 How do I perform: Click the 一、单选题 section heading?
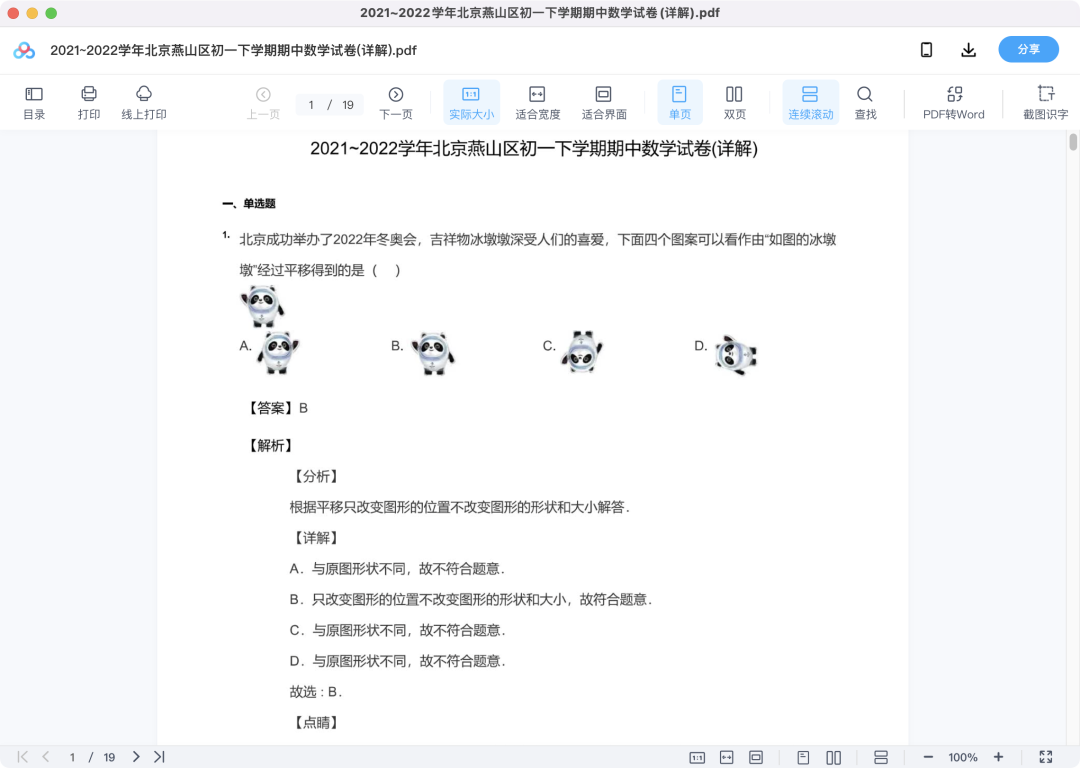point(249,204)
